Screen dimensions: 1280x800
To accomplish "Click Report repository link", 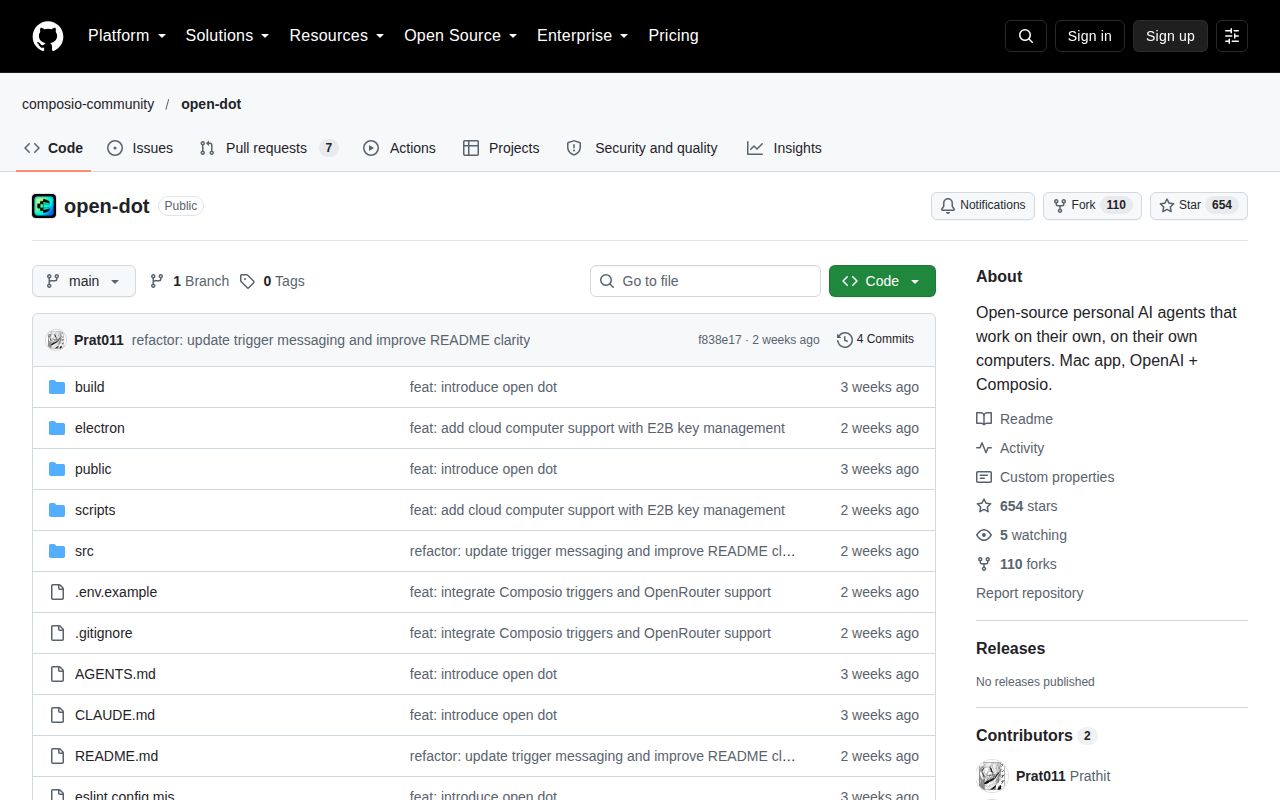I will 1029,593.
